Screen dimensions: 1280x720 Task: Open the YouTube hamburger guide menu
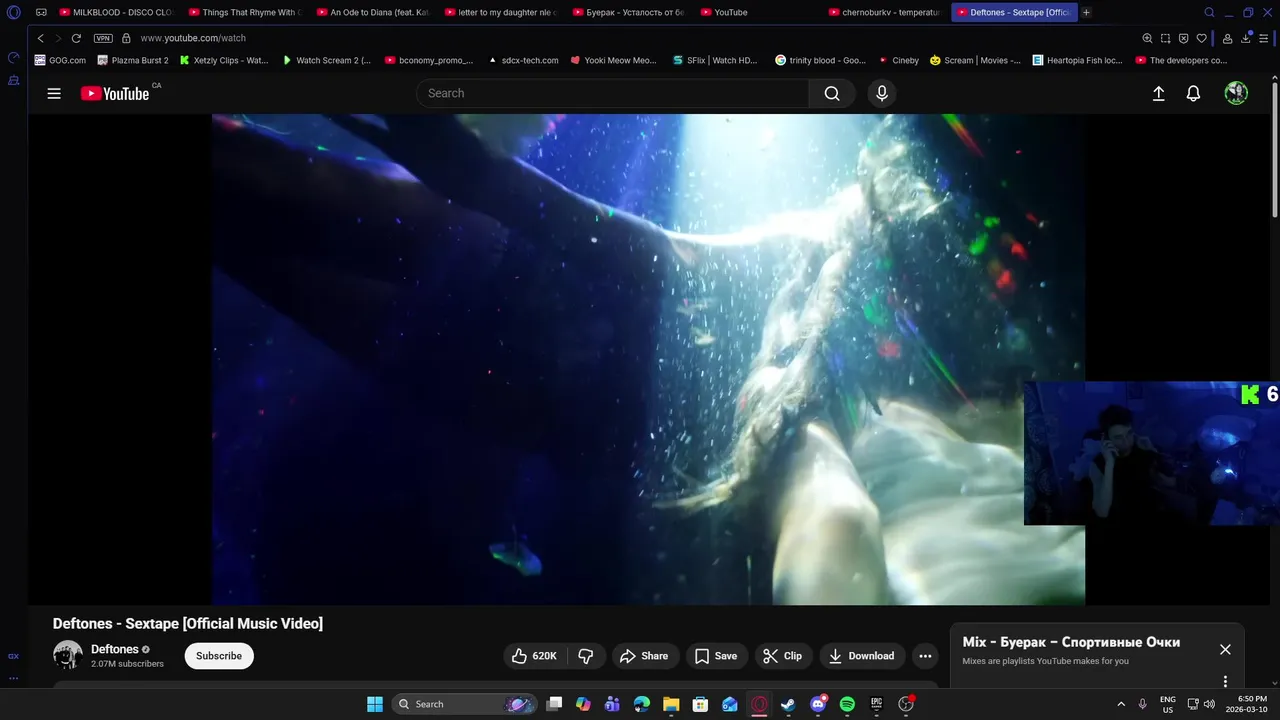click(54, 93)
